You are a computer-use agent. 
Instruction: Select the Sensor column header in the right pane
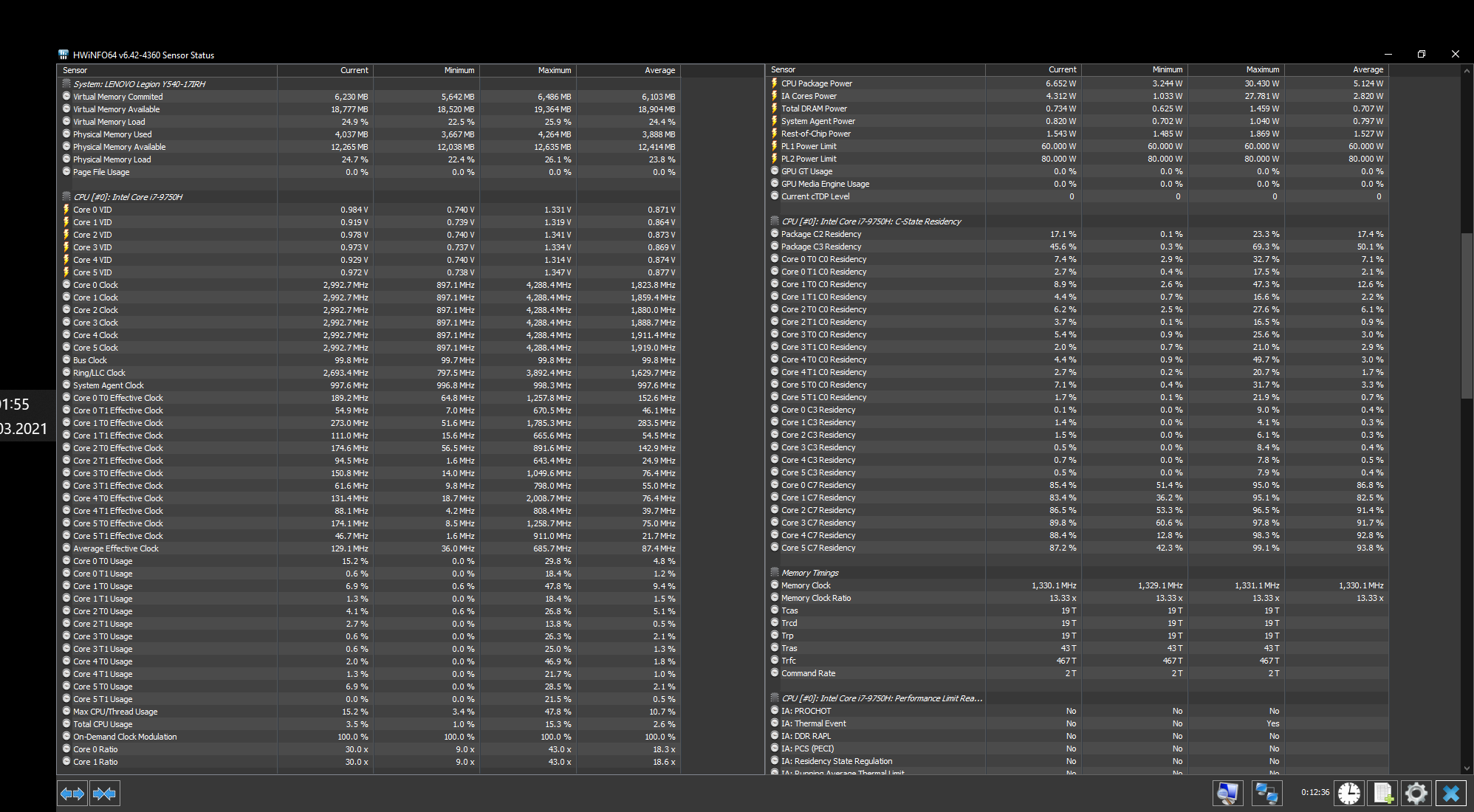pyautogui.click(x=875, y=69)
